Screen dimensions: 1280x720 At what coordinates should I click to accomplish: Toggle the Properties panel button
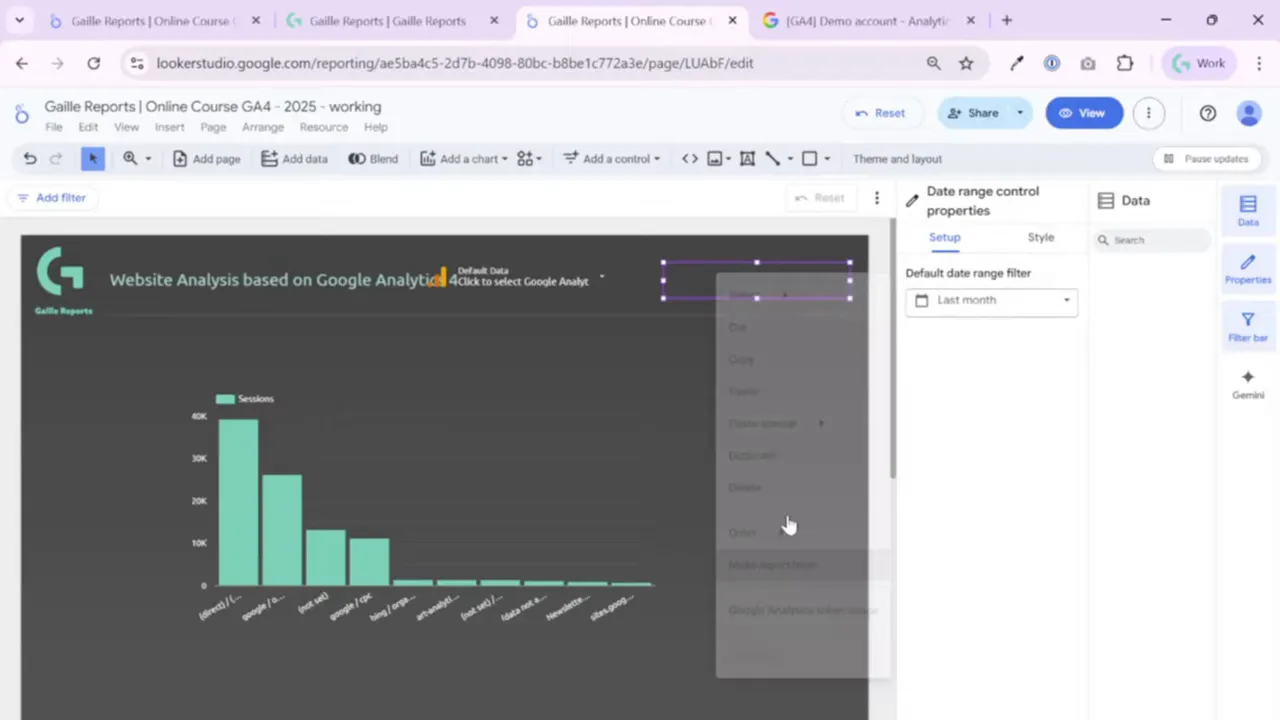(1247, 268)
